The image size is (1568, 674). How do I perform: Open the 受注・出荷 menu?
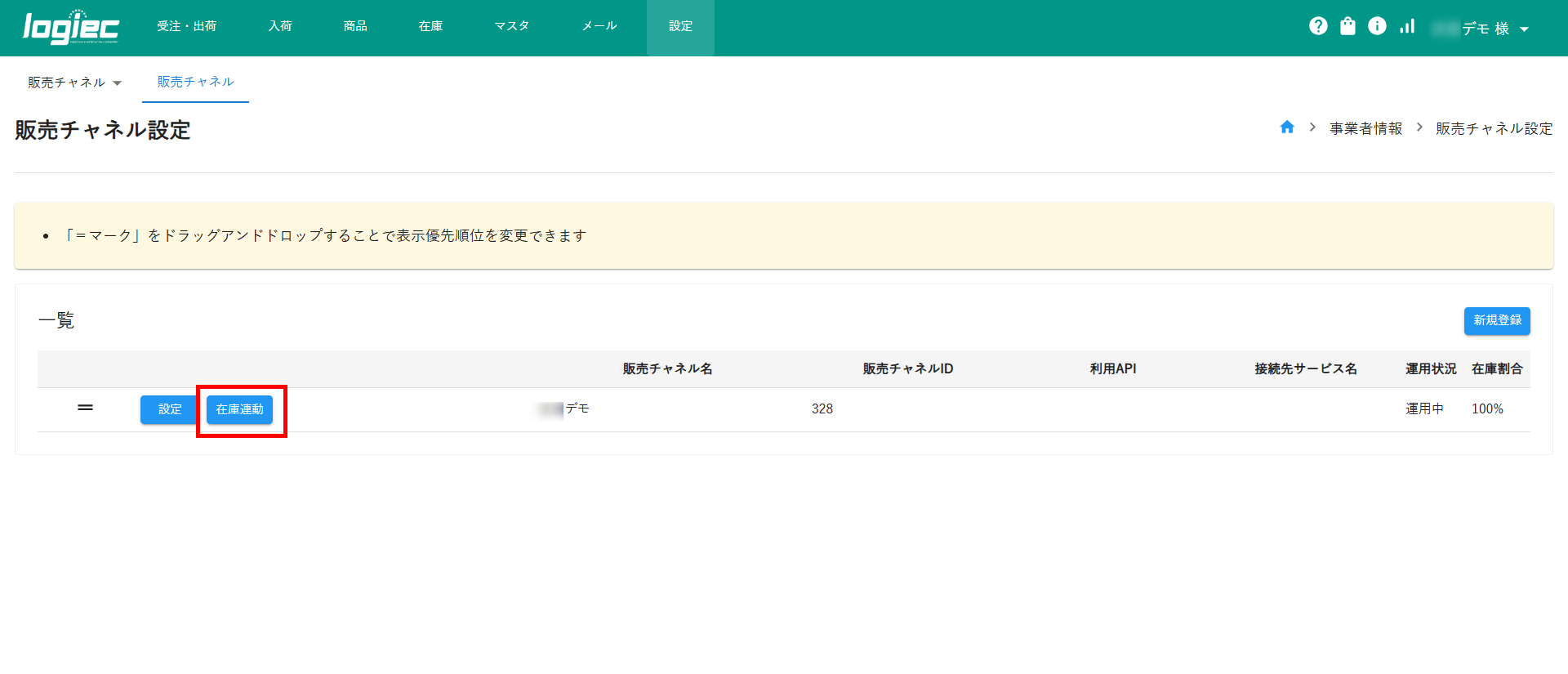[187, 26]
